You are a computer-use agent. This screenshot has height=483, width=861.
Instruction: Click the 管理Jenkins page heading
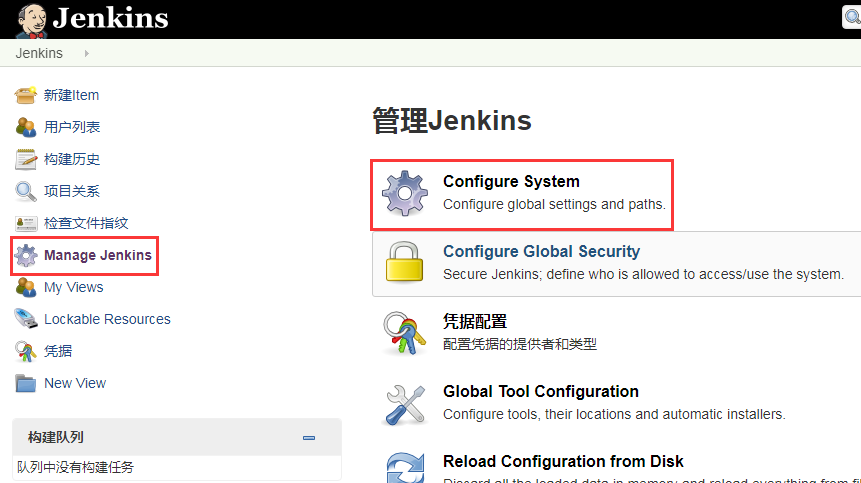click(452, 120)
